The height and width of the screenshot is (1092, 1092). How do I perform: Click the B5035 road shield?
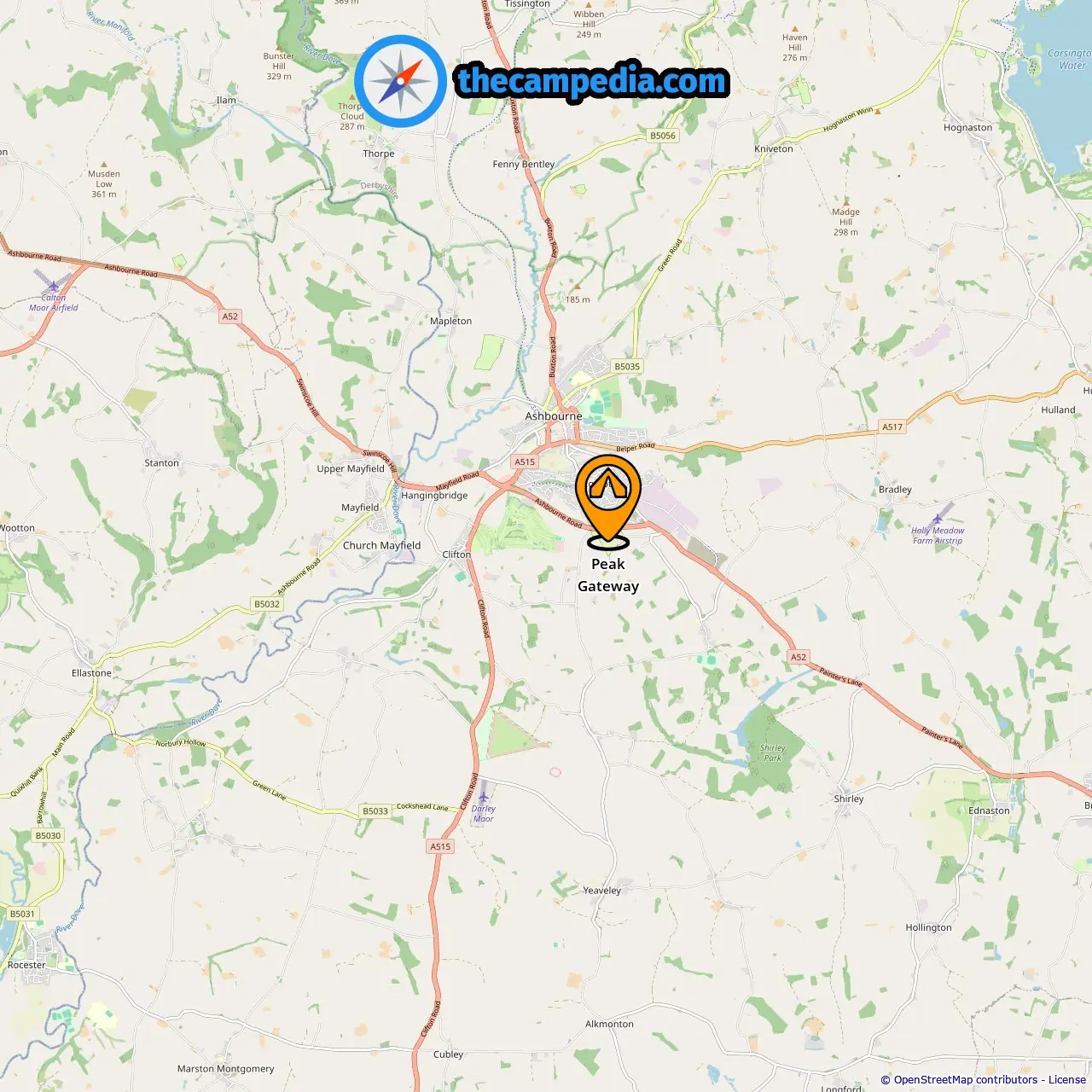[x=627, y=366]
